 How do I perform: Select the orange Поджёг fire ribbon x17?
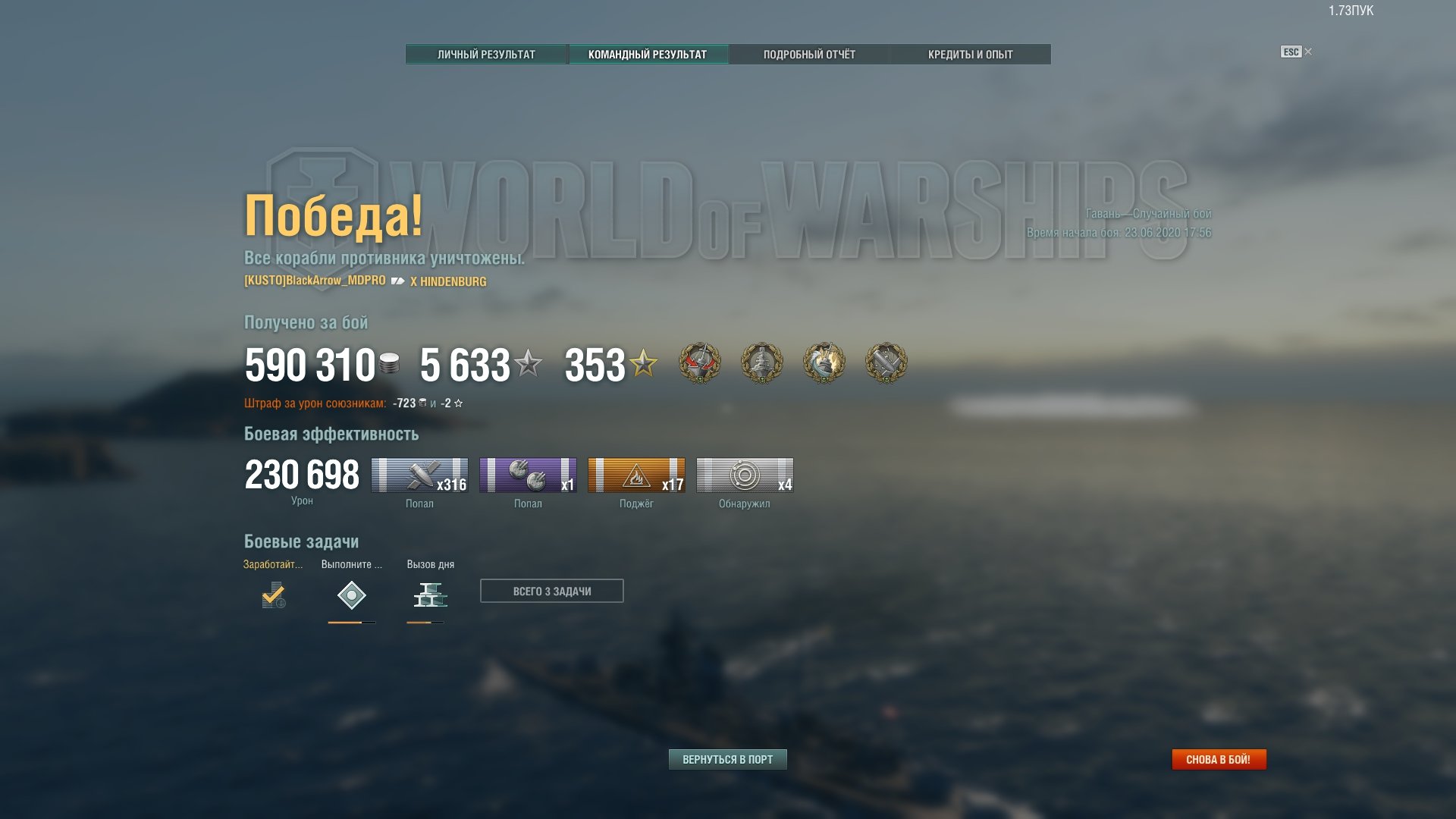click(636, 475)
